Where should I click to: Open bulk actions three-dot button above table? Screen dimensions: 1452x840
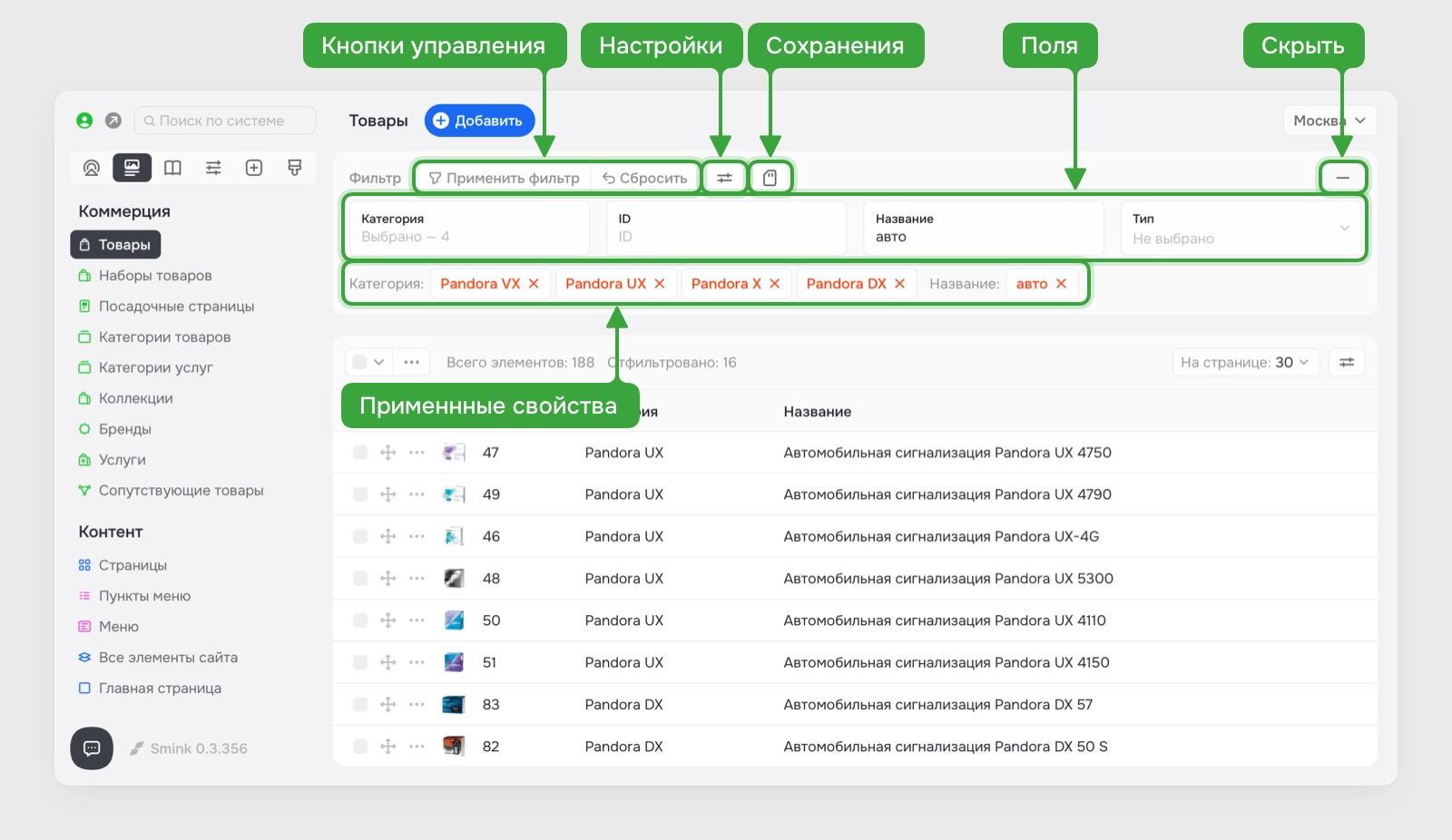412,363
